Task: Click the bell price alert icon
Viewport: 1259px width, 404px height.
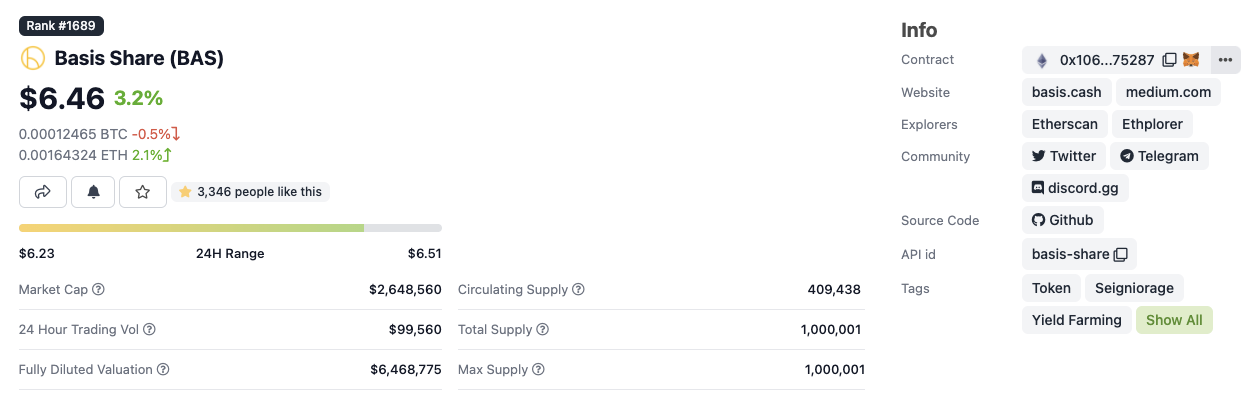Action: (93, 192)
